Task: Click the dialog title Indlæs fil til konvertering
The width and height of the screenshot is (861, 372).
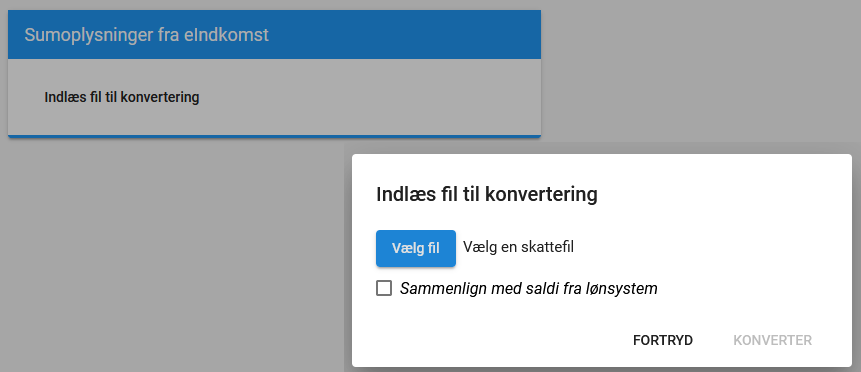Action: [487, 195]
